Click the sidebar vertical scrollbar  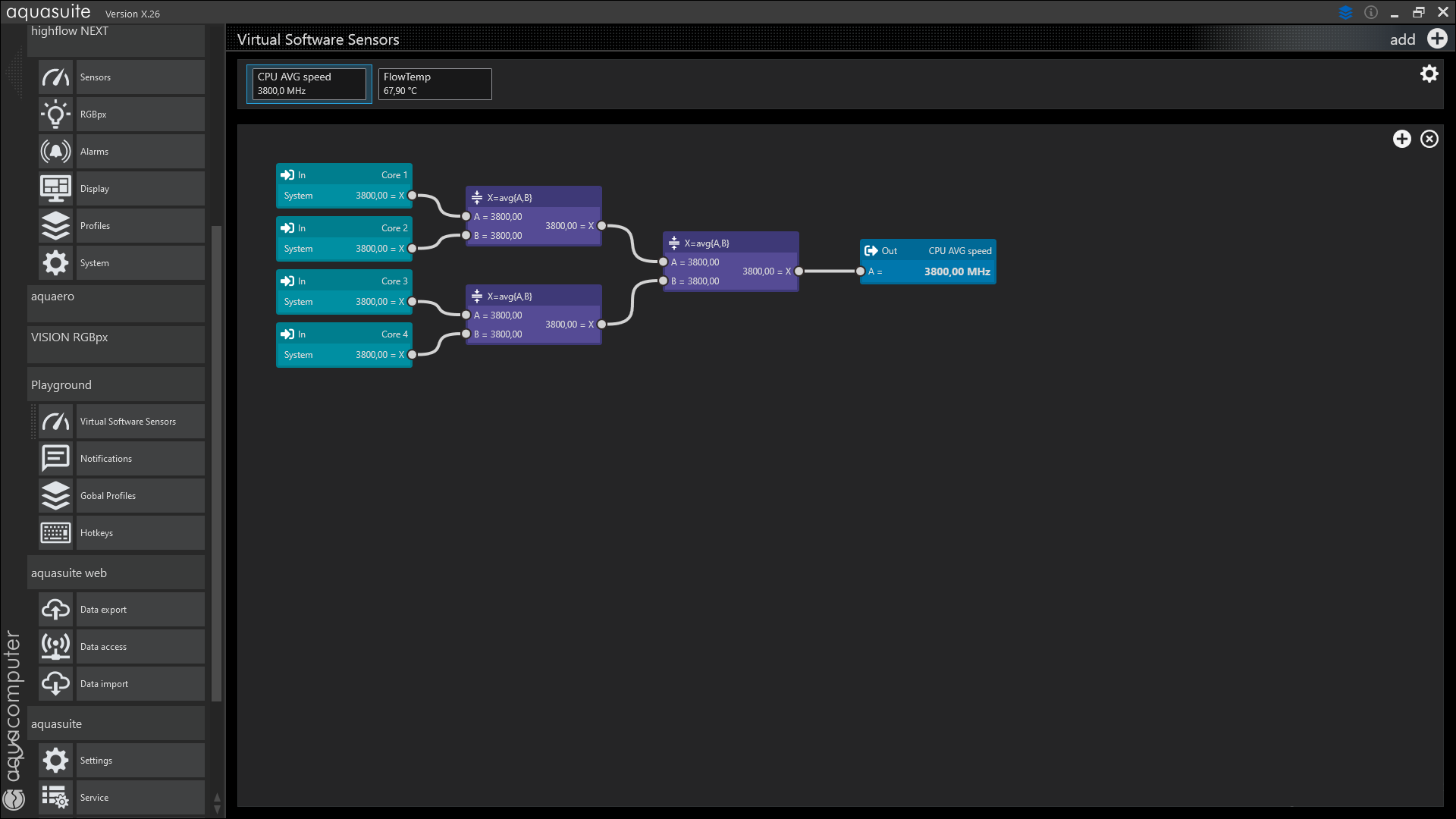(x=217, y=463)
